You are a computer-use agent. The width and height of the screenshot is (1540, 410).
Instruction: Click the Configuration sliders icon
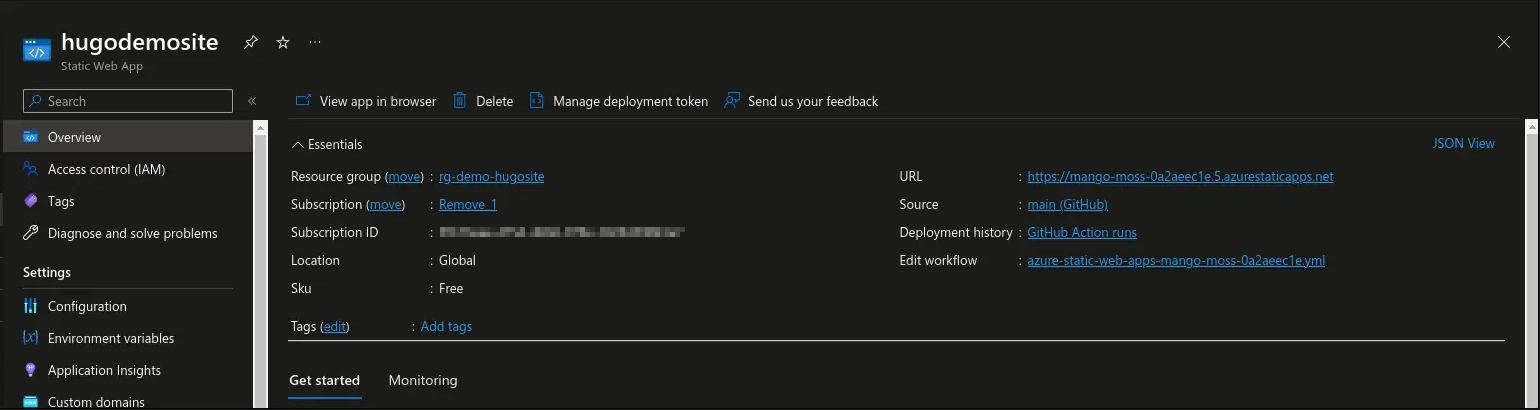(30, 306)
